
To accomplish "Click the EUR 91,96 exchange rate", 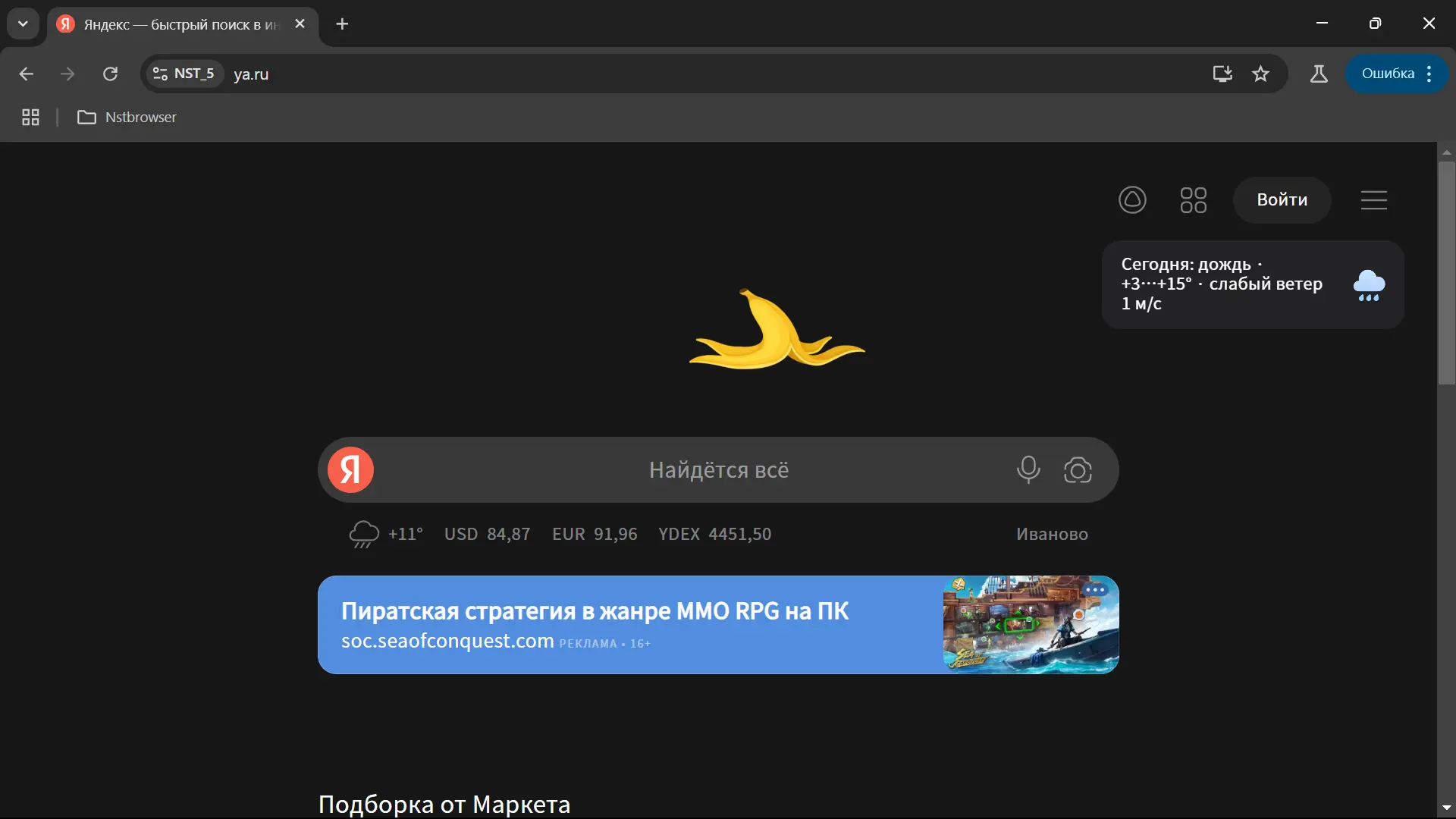I will 595,534.
